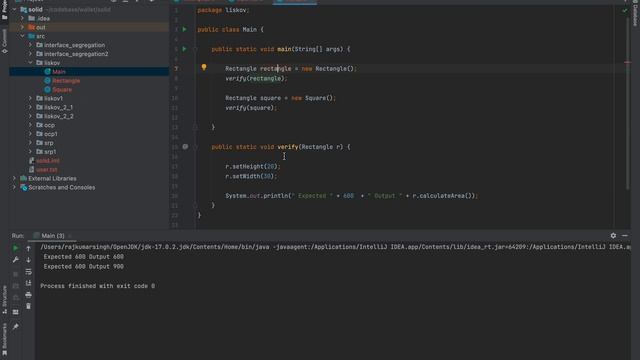Click 'package liskov;' line in editor
This screenshot has width=640, height=360.
[x=223, y=10]
